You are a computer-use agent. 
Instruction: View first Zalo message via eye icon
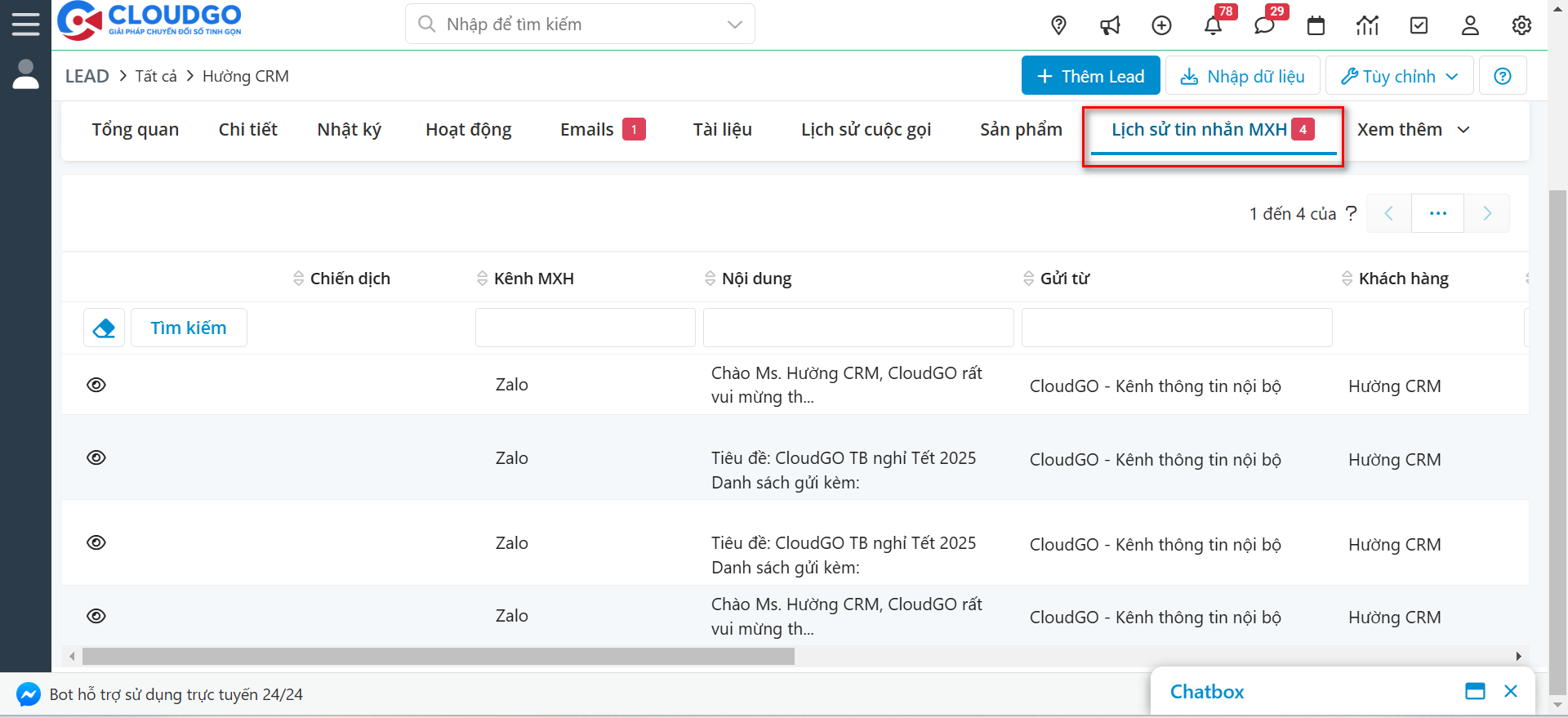point(96,385)
